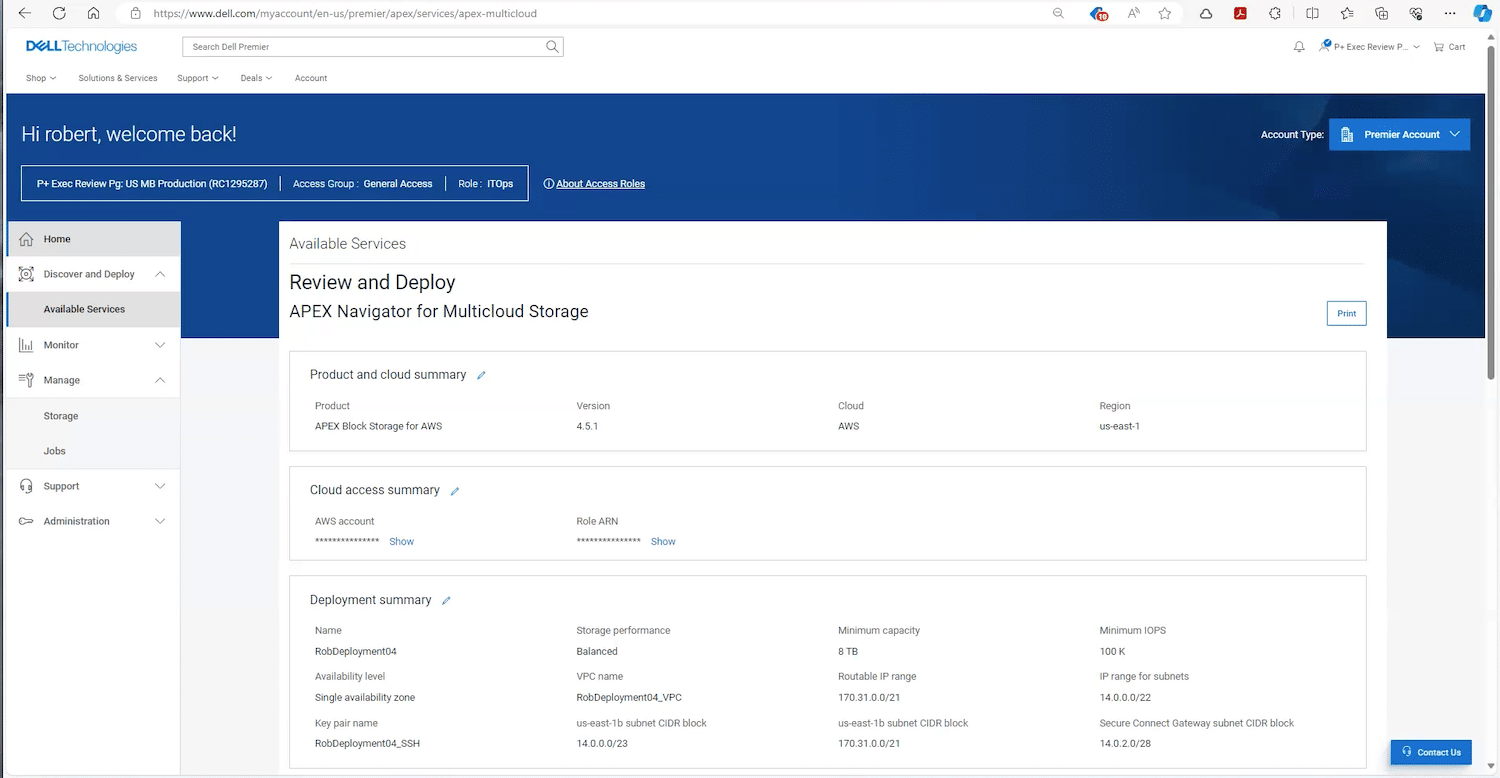Screen dimensions: 1500x778
Task: Open Solutions & Services menu item
Action: [x=118, y=78]
